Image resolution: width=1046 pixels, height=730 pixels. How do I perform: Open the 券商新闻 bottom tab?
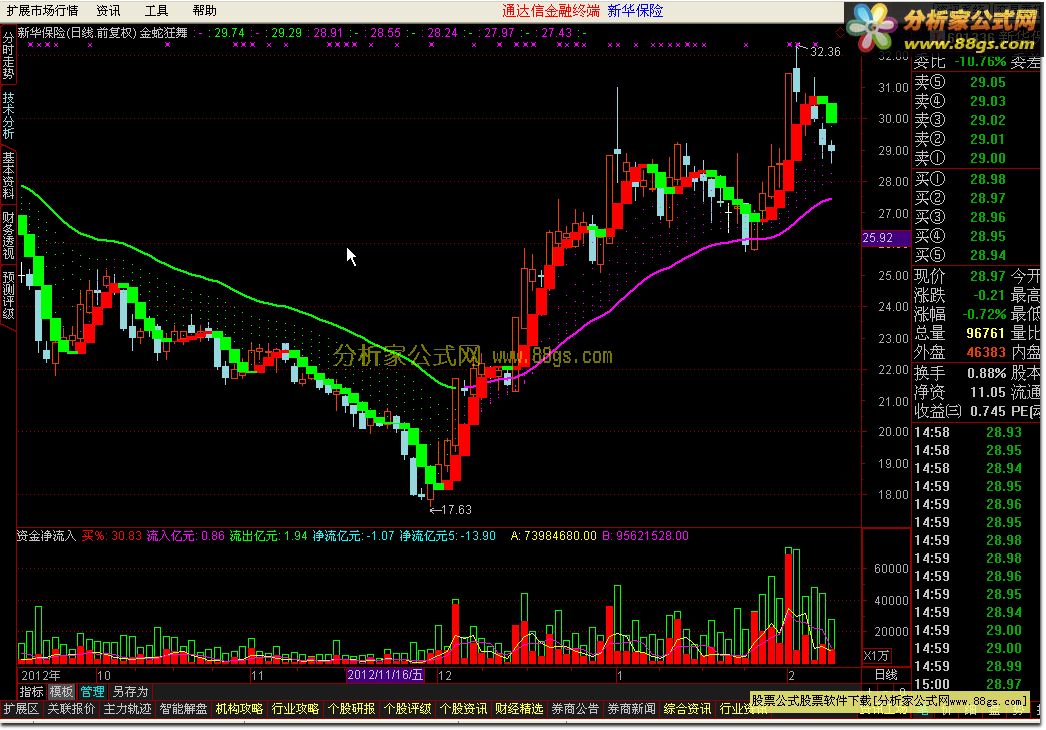click(632, 709)
